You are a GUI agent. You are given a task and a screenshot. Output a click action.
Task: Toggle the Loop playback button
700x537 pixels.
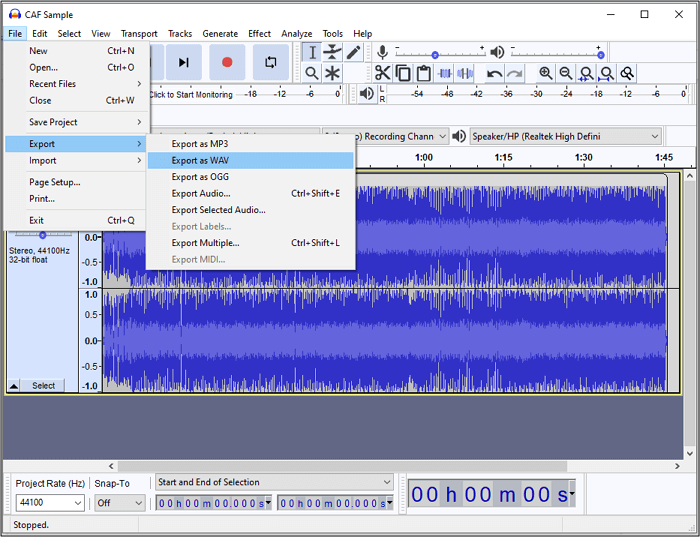[x=270, y=62]
